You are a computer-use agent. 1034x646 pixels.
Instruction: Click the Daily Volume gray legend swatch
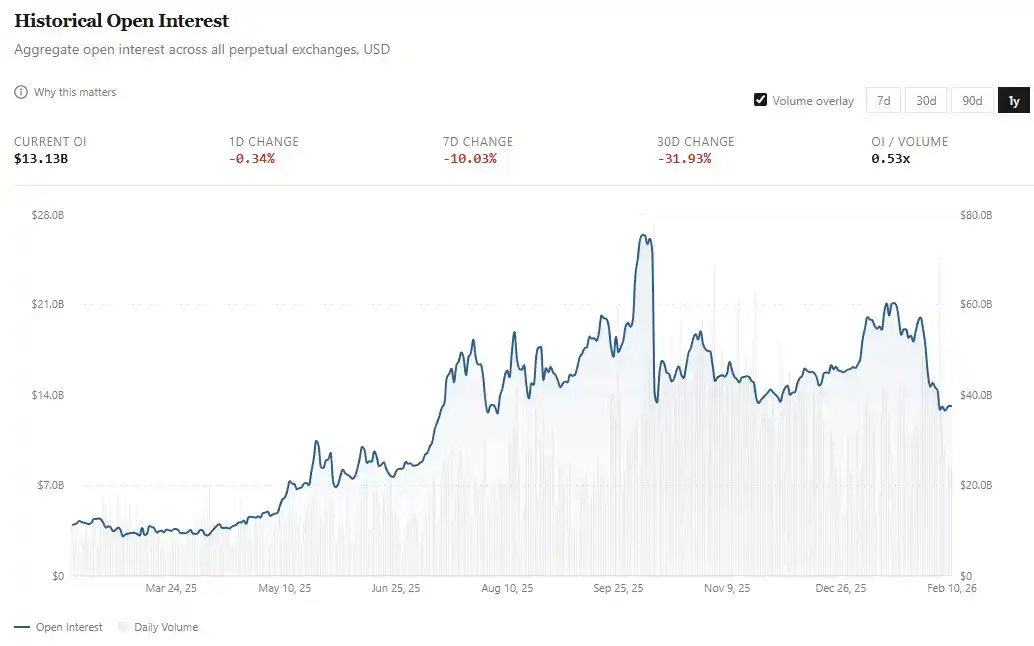click(124, 627)
